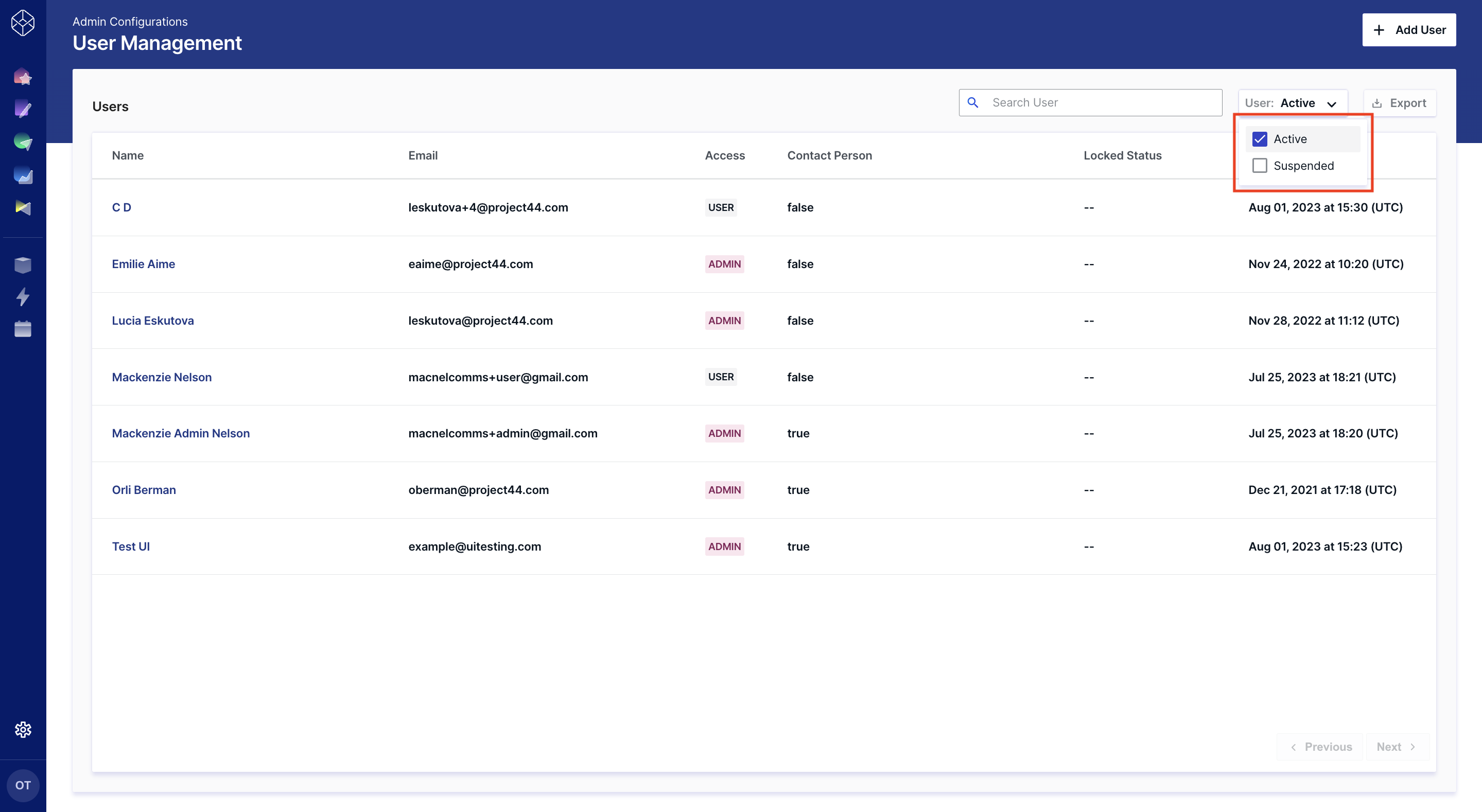Open the settings gear icon
Image resolution: width=1482 pixels, height=812 pixels.
23,729
